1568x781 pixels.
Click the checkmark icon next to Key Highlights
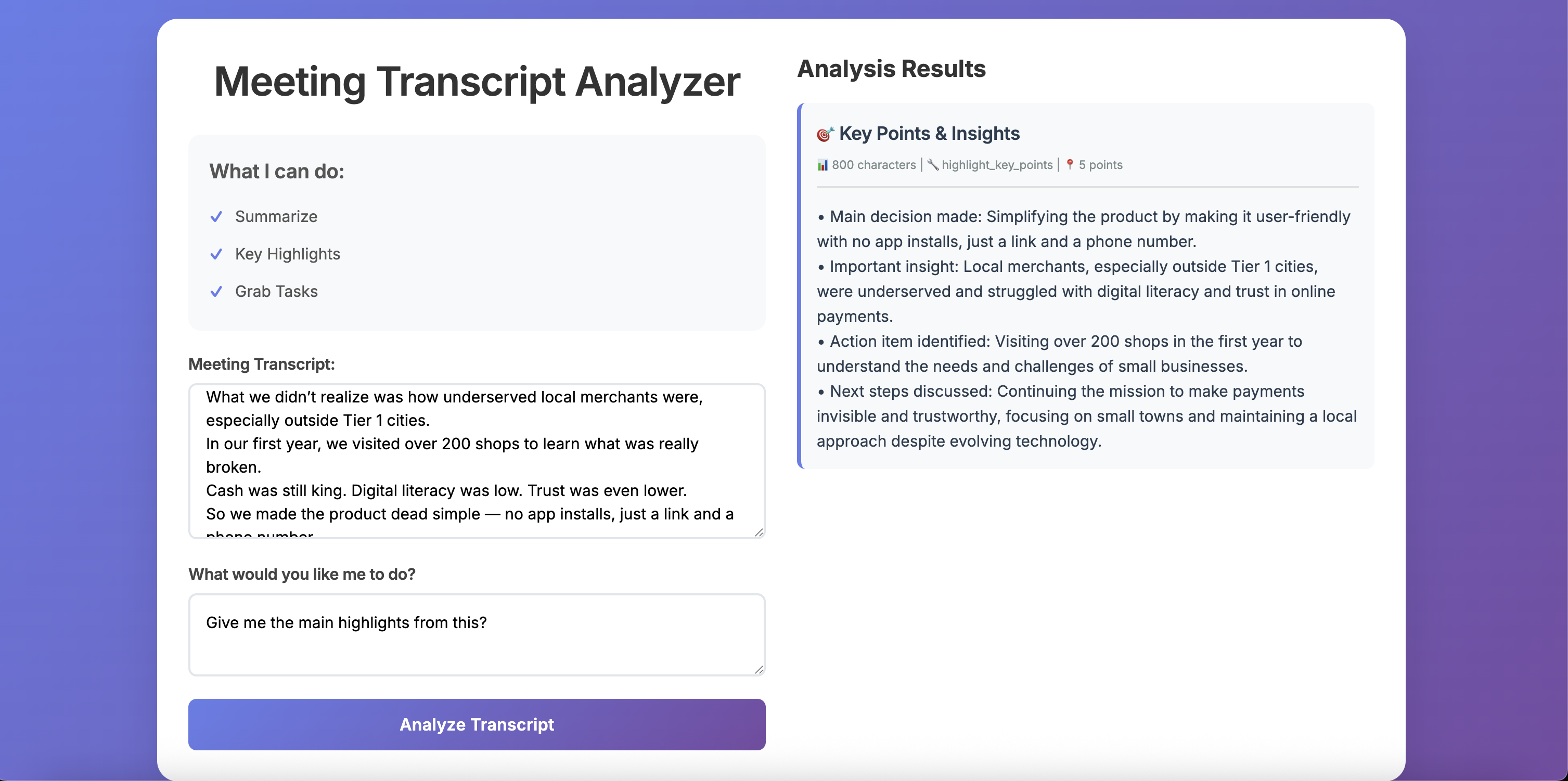coord(216,254)
